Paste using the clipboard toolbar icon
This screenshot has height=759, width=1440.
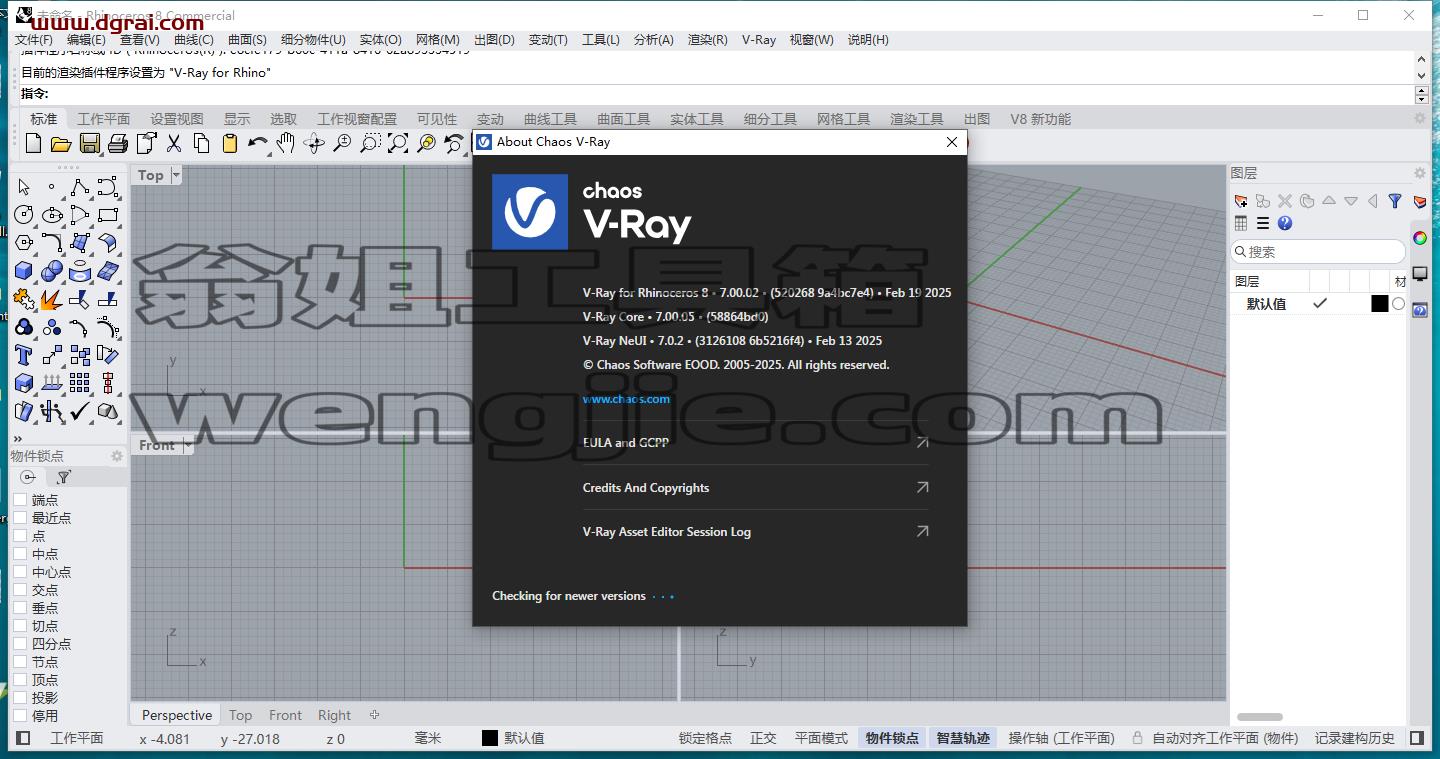tap(230, 143)
